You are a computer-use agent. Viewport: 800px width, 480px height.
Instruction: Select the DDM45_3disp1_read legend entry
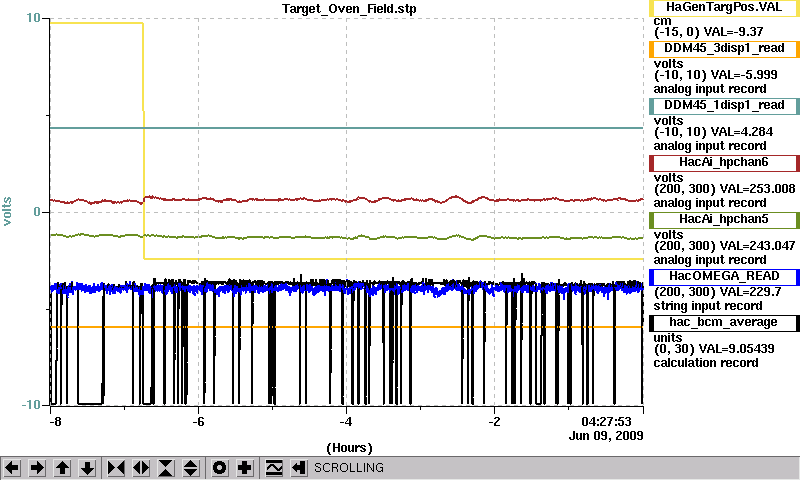[724, 48]
